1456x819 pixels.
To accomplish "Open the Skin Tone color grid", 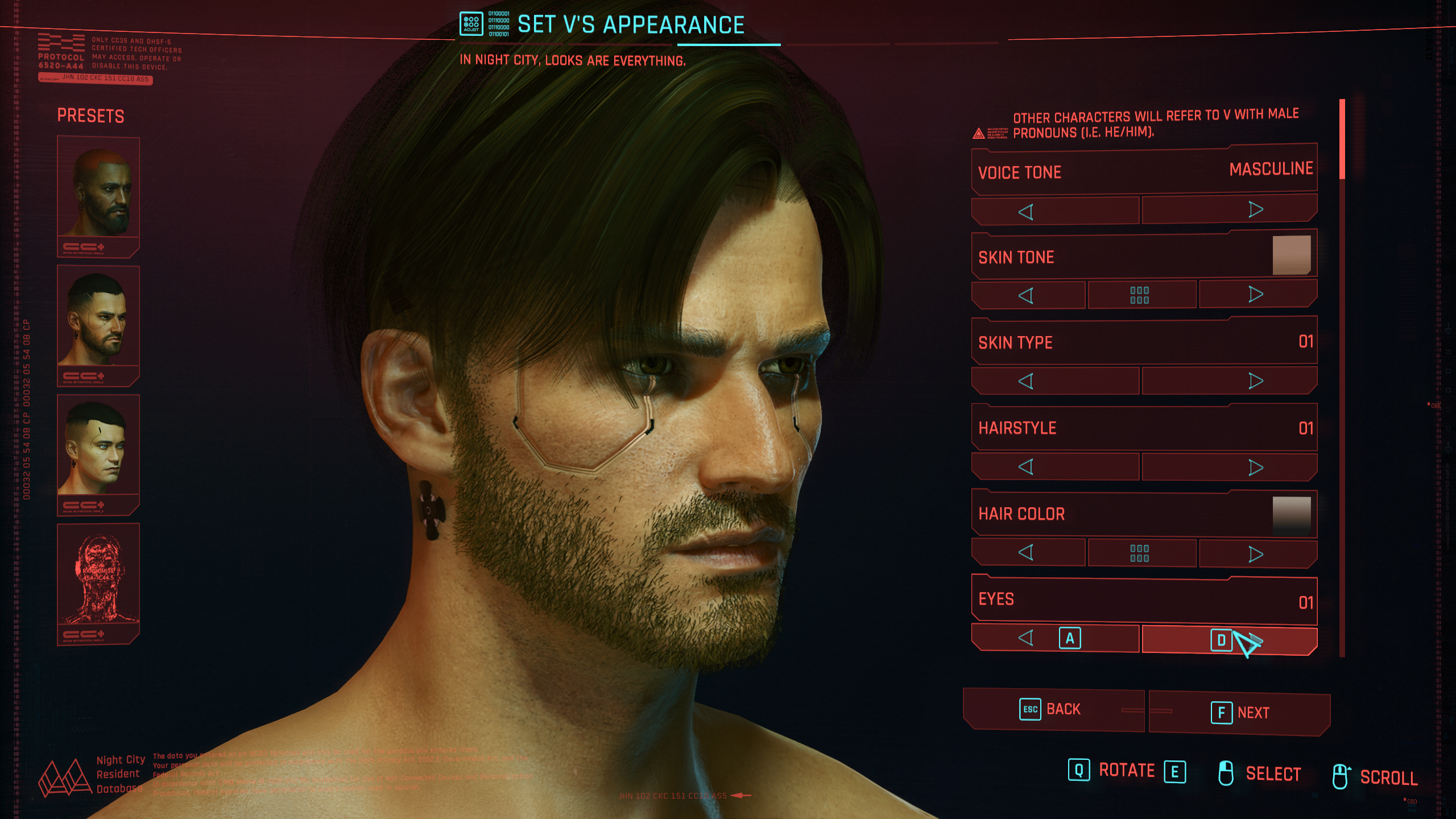I will (1141, 295).
